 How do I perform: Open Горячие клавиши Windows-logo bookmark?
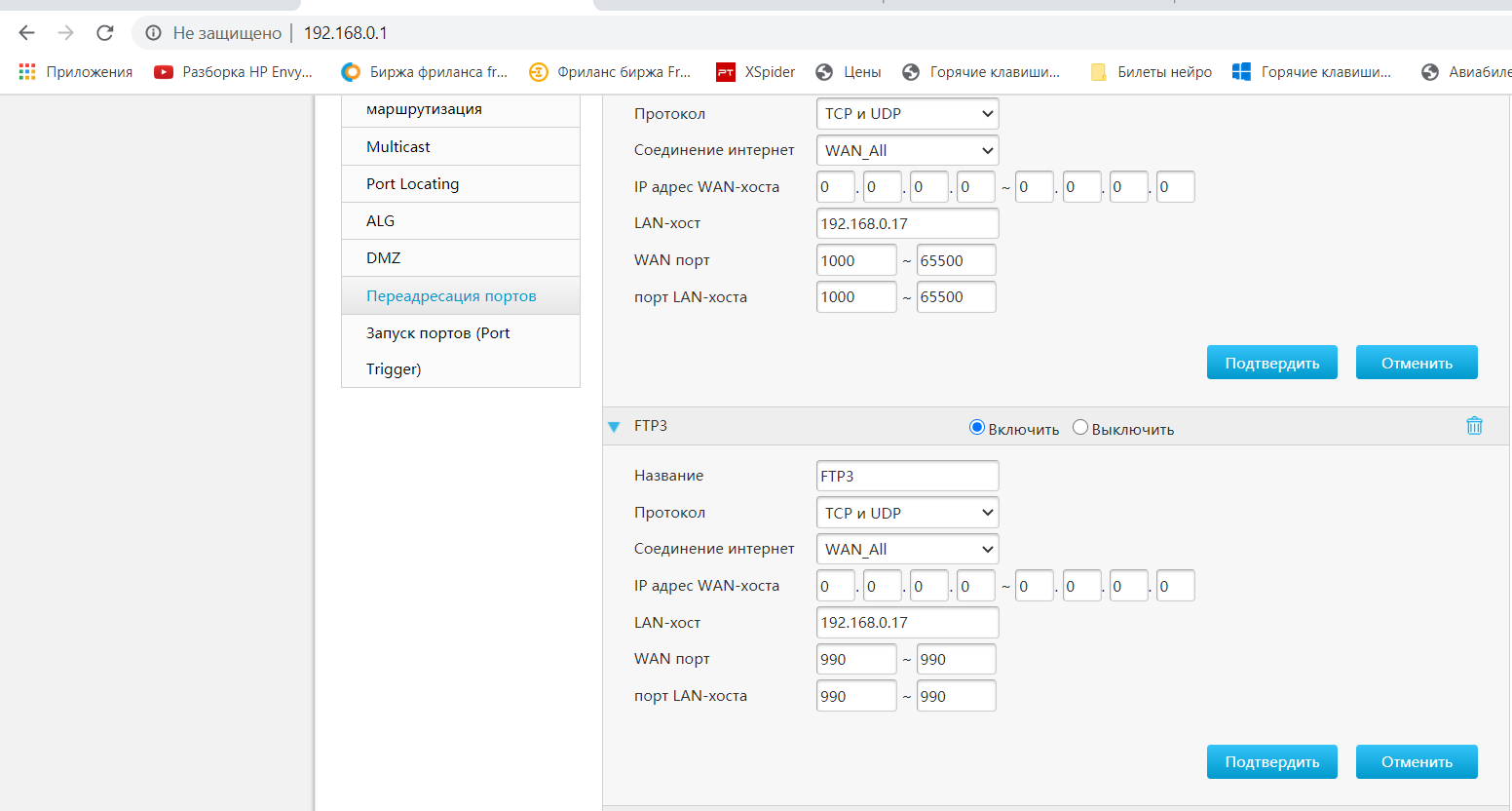(x=1312, y=71)
